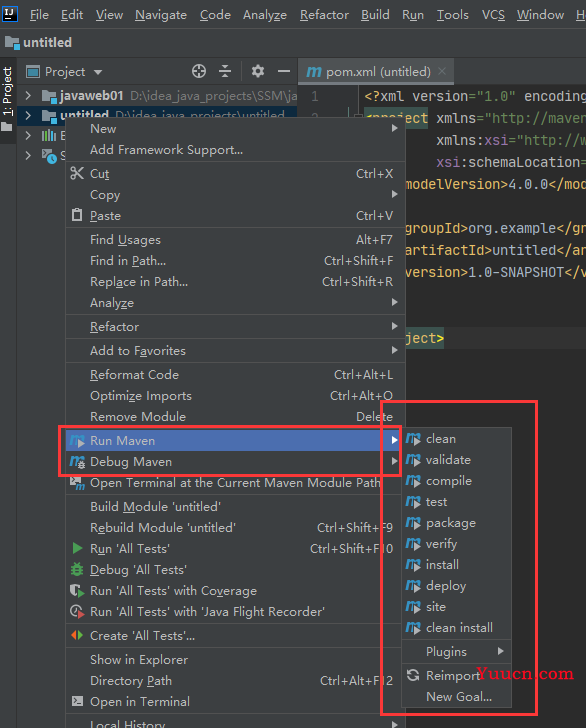Run the Maven install goal

point(456,565)
